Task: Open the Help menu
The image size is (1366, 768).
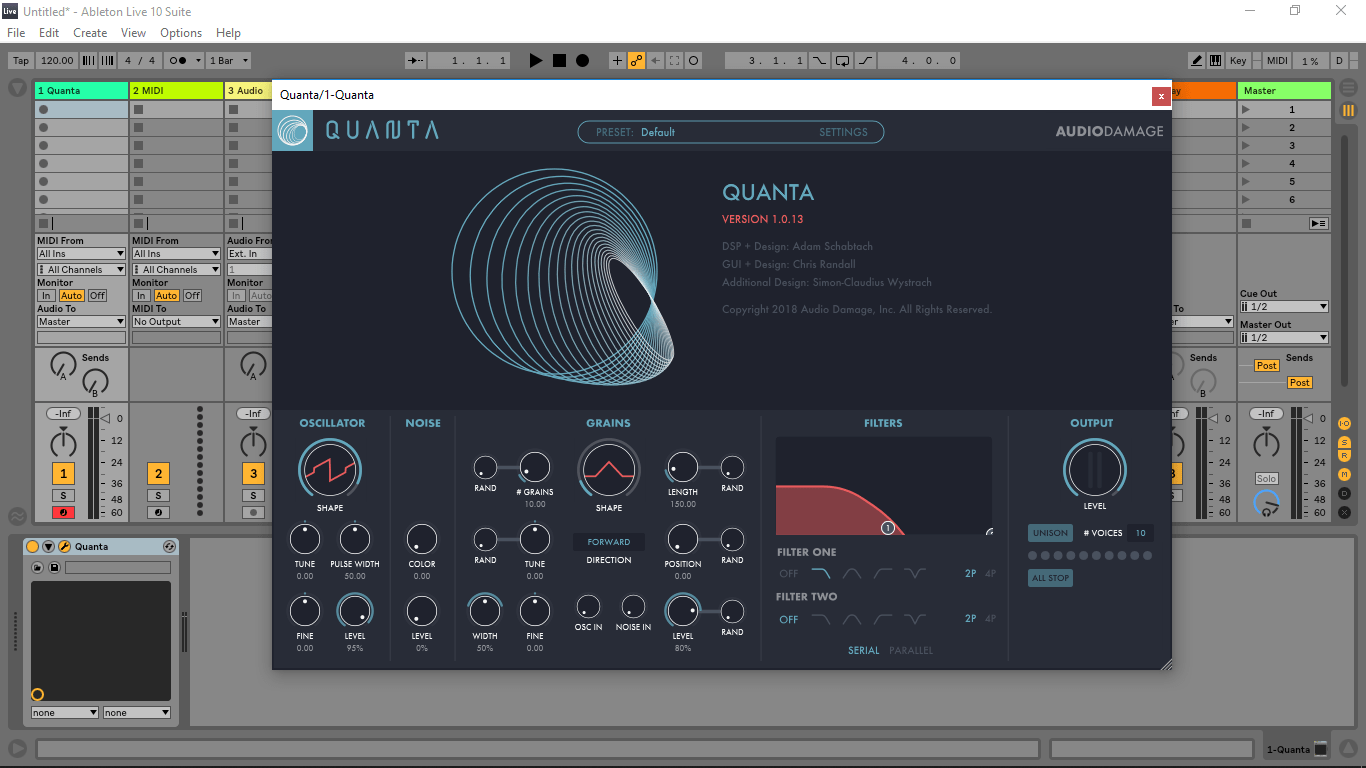Action: (228, 33)
